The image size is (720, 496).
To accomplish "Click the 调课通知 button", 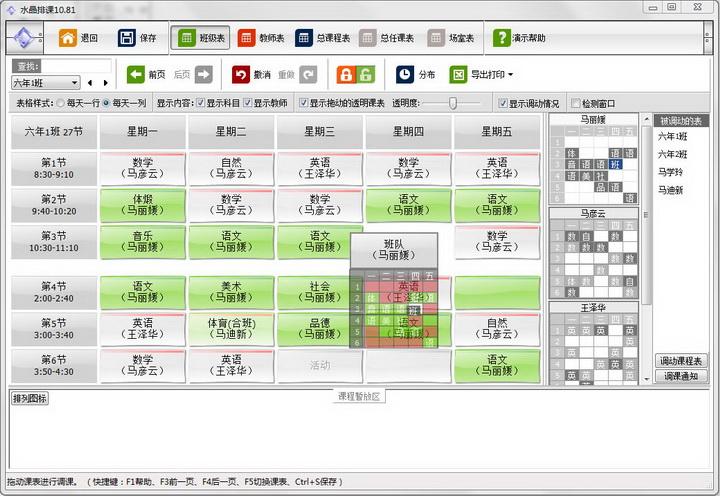I will (x=682, y=376).
